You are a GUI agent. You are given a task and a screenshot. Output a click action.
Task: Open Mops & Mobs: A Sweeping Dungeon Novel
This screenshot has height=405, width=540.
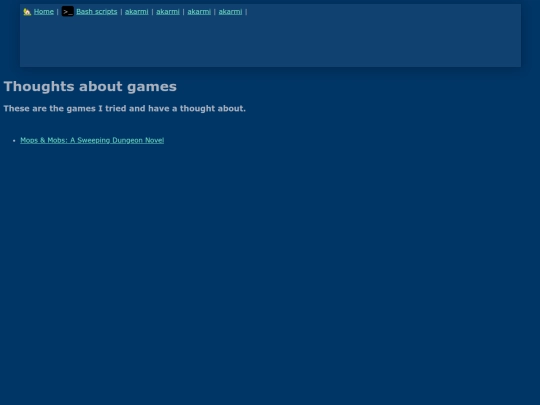[x=92, y=140]
